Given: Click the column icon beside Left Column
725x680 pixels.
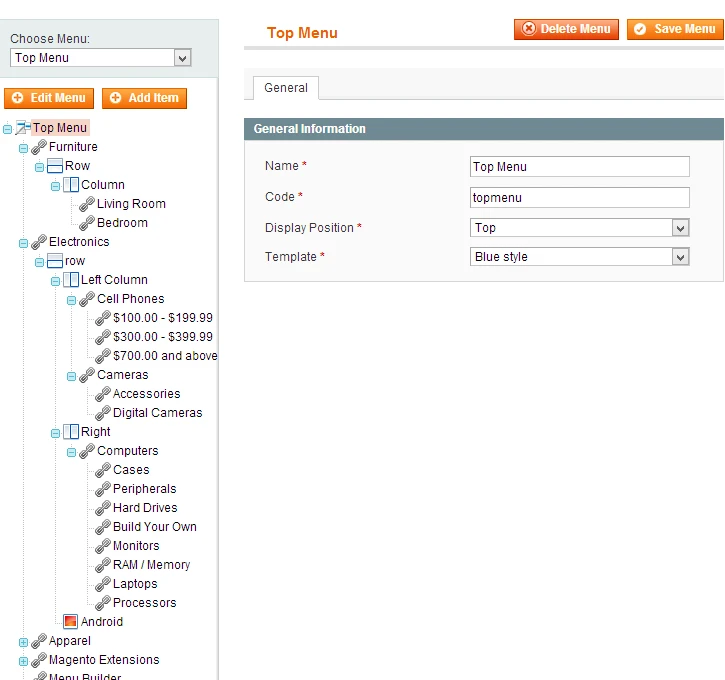Looking at the screenshot, I should point(71,280).
